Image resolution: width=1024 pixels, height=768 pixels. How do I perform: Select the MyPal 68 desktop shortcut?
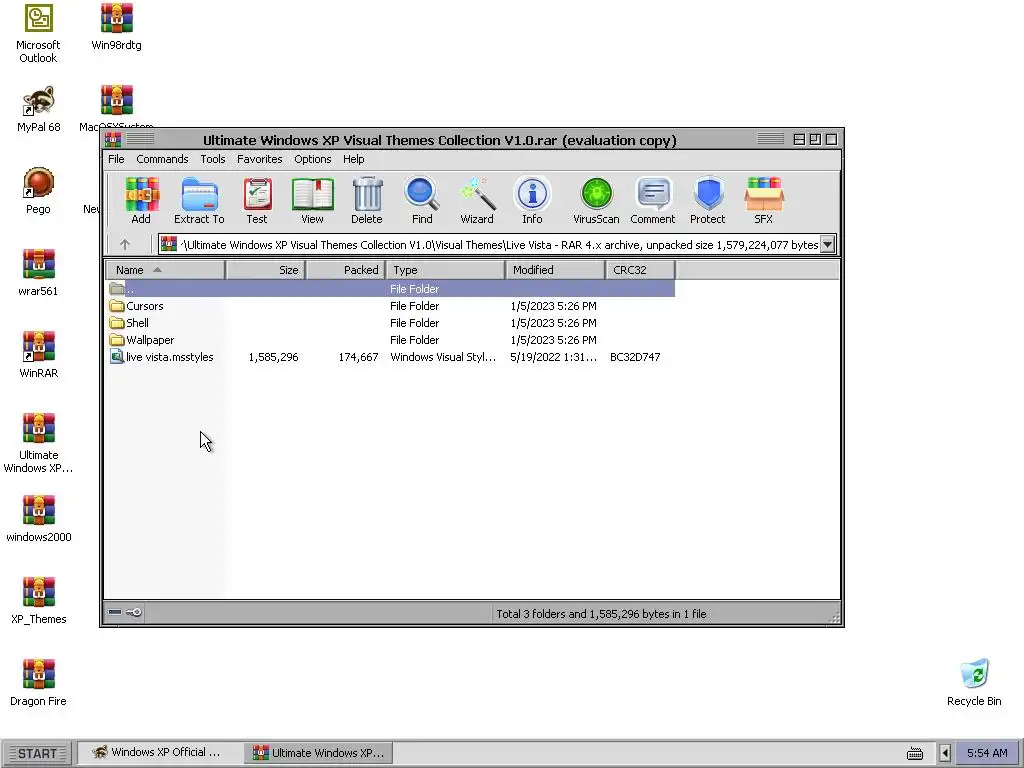[x=38, y=109]
